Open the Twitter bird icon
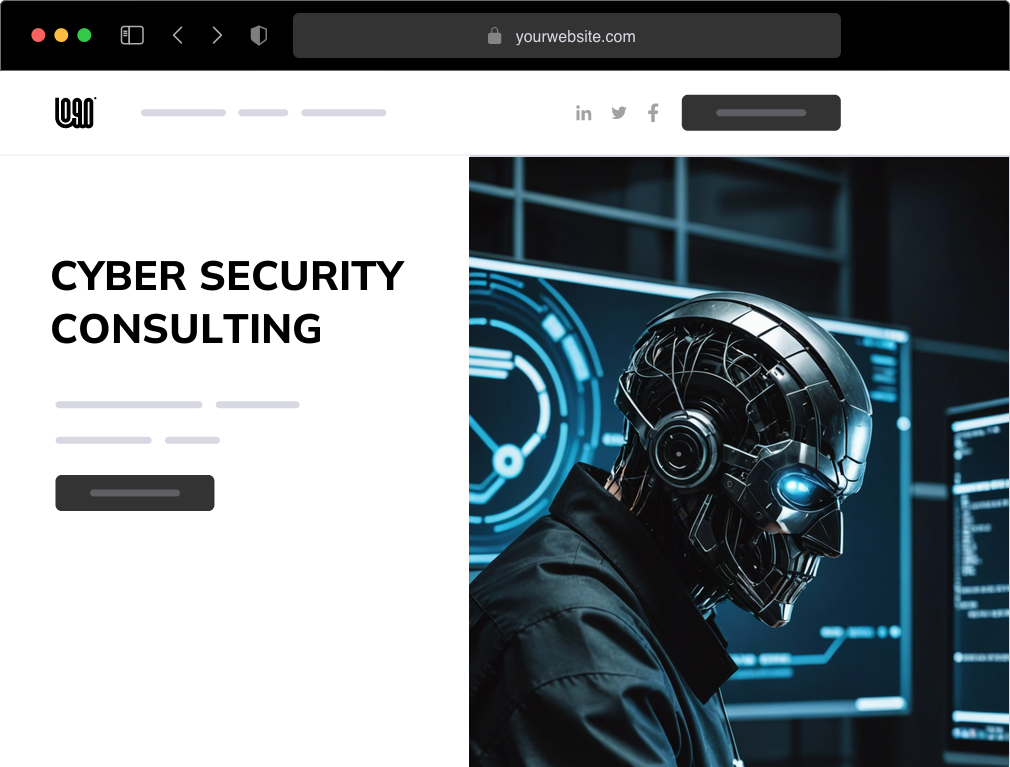This screenshot has height=767, width=1010. pyautogui.click(x=618, y=113)
